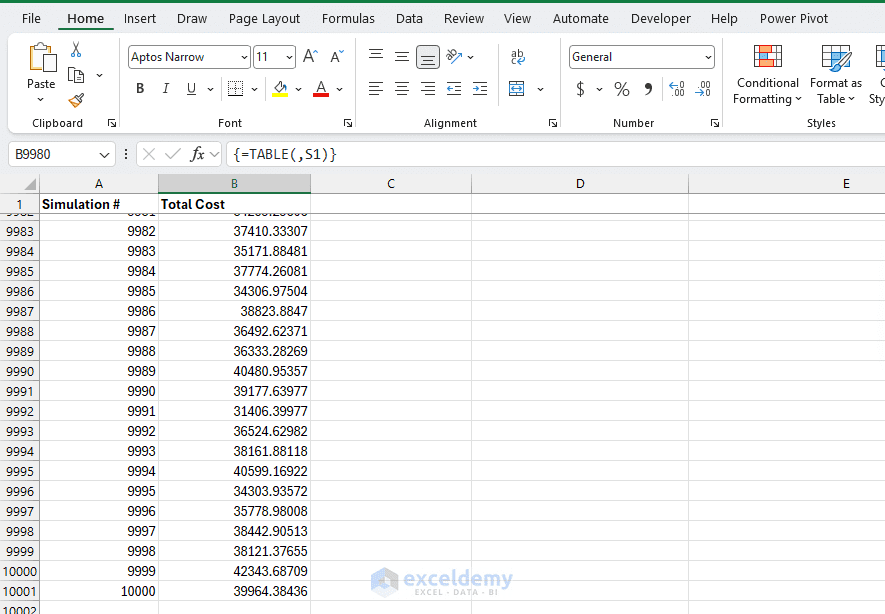
Task: Toggle Bold formatting
Action: [x=140, y=89]
